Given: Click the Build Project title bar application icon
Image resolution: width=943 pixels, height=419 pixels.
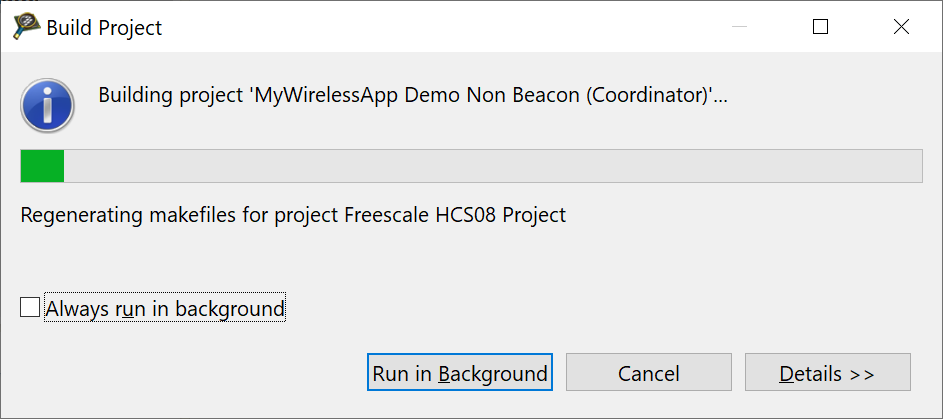Looking at the screenshot, I should (x=27, y=27).
